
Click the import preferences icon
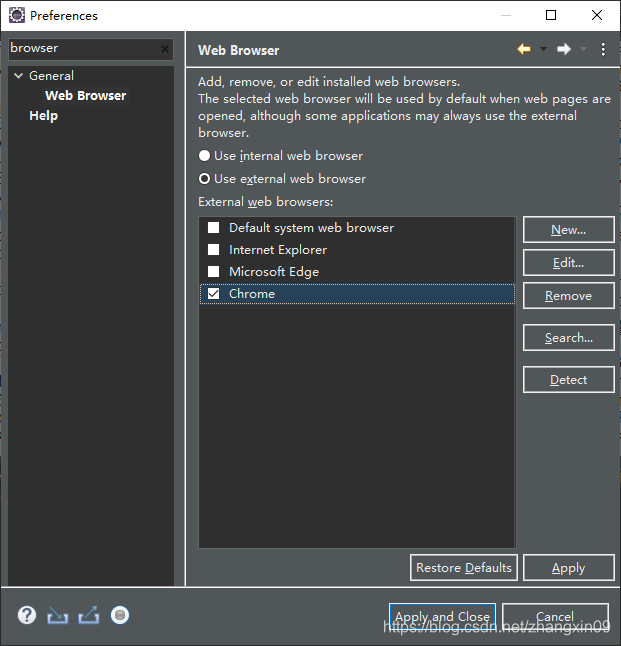coord(57,616)
